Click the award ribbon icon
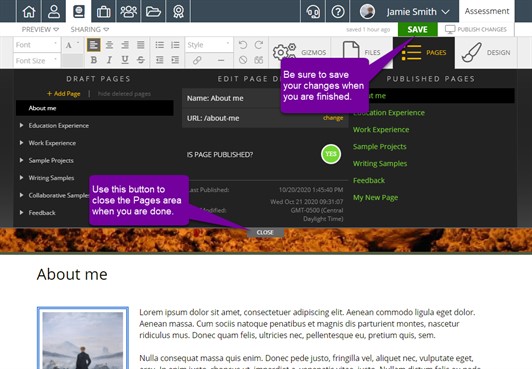Image resolution: width=532 pixels, height=369 pixels. (x=178, y=12)
